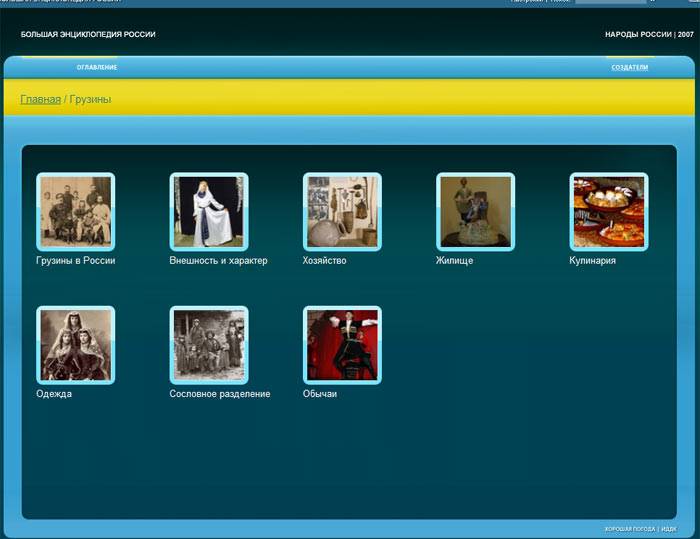700x539 pixels.
Task: Open the Внешность и характер thumbnail image
Action: 209,212
